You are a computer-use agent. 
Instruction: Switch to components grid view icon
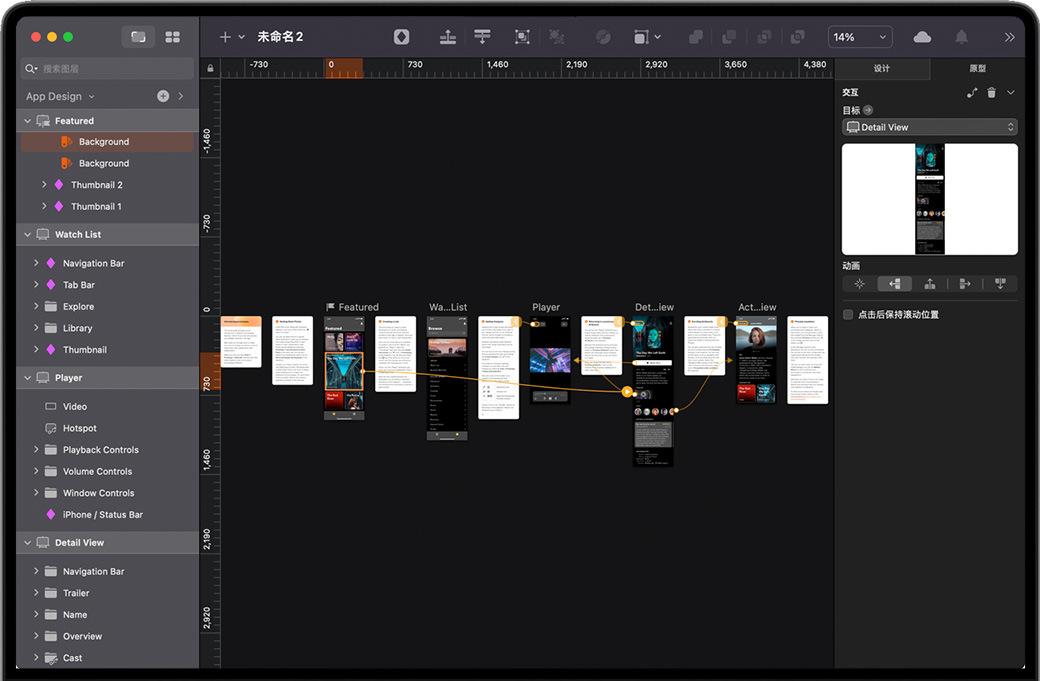pos(172,37)
